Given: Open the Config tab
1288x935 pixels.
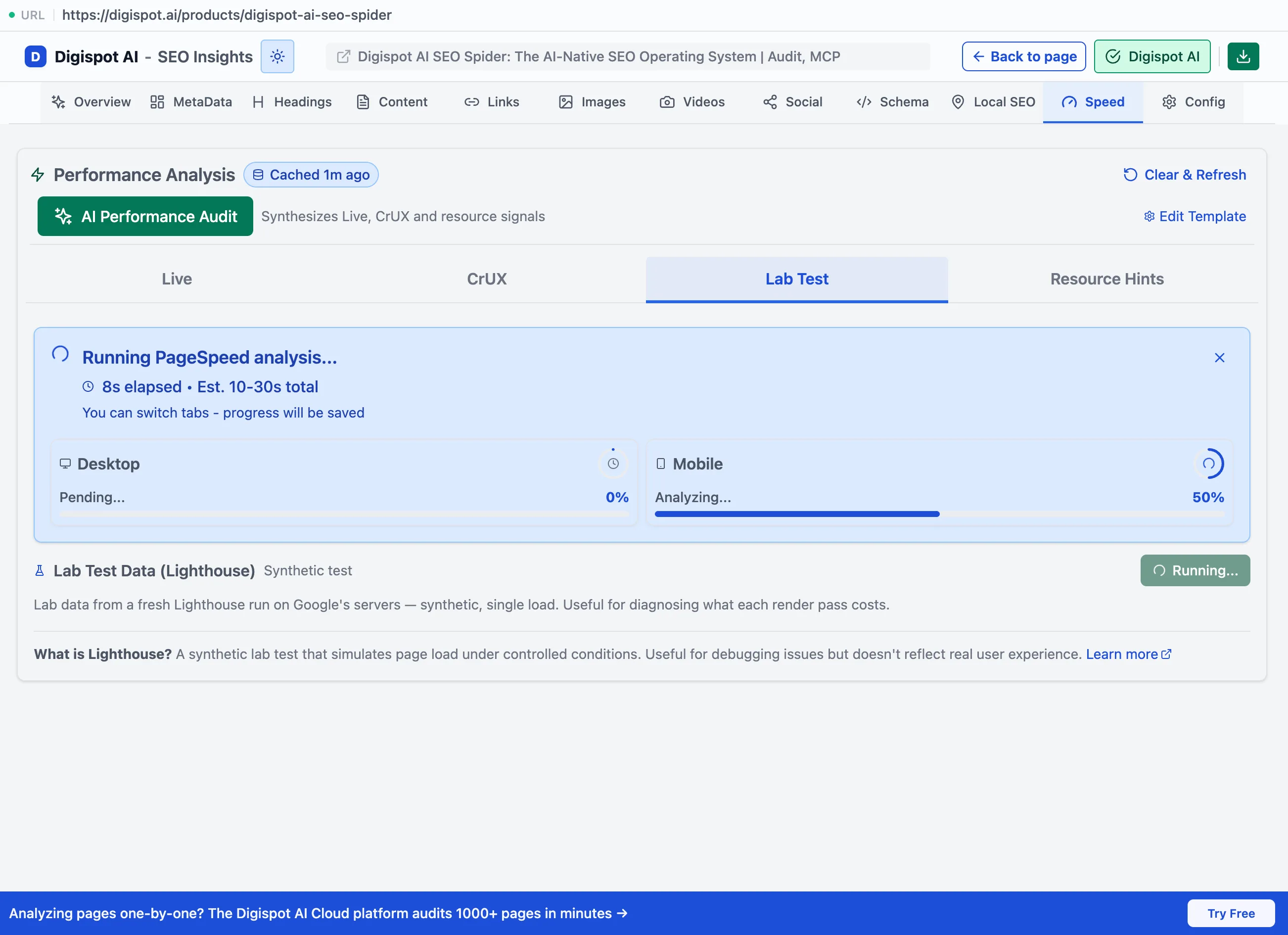Looking at the screenshot, I should point(1194,102).
